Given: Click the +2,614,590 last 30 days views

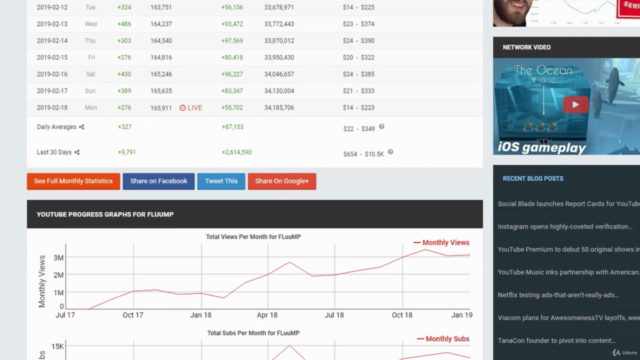Looking at the screenshot, I should [237, 152].
